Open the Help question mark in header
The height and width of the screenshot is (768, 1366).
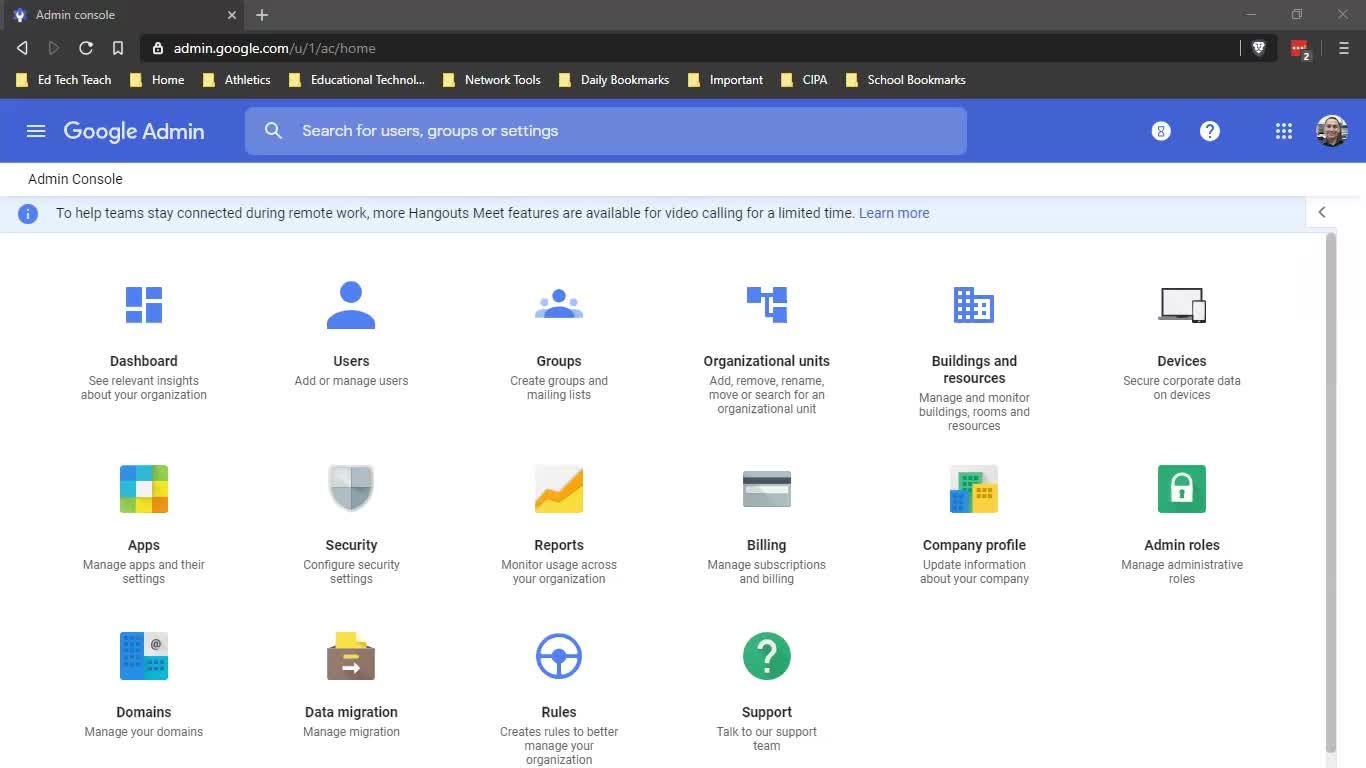click(1210, 131)
